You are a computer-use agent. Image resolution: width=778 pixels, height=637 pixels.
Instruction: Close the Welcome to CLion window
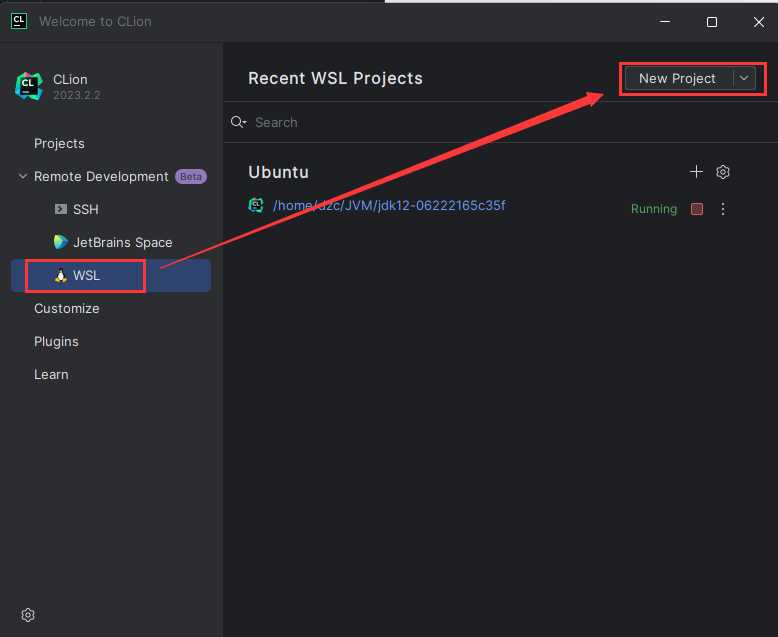pos(759,22)
